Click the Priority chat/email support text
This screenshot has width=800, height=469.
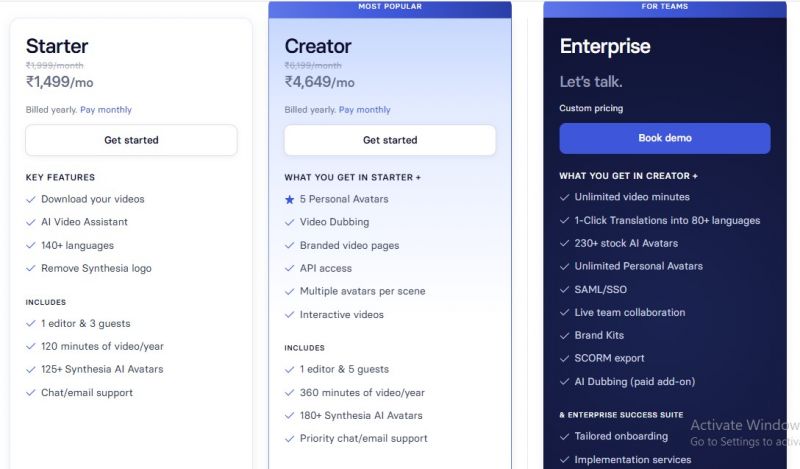[364, 439]
